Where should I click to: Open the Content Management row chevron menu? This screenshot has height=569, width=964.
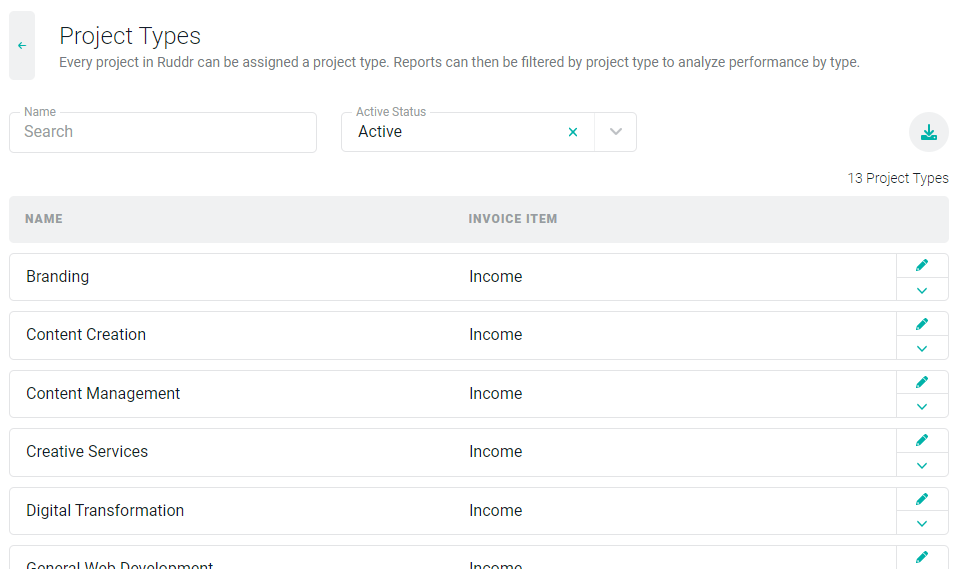pos(922,406)
